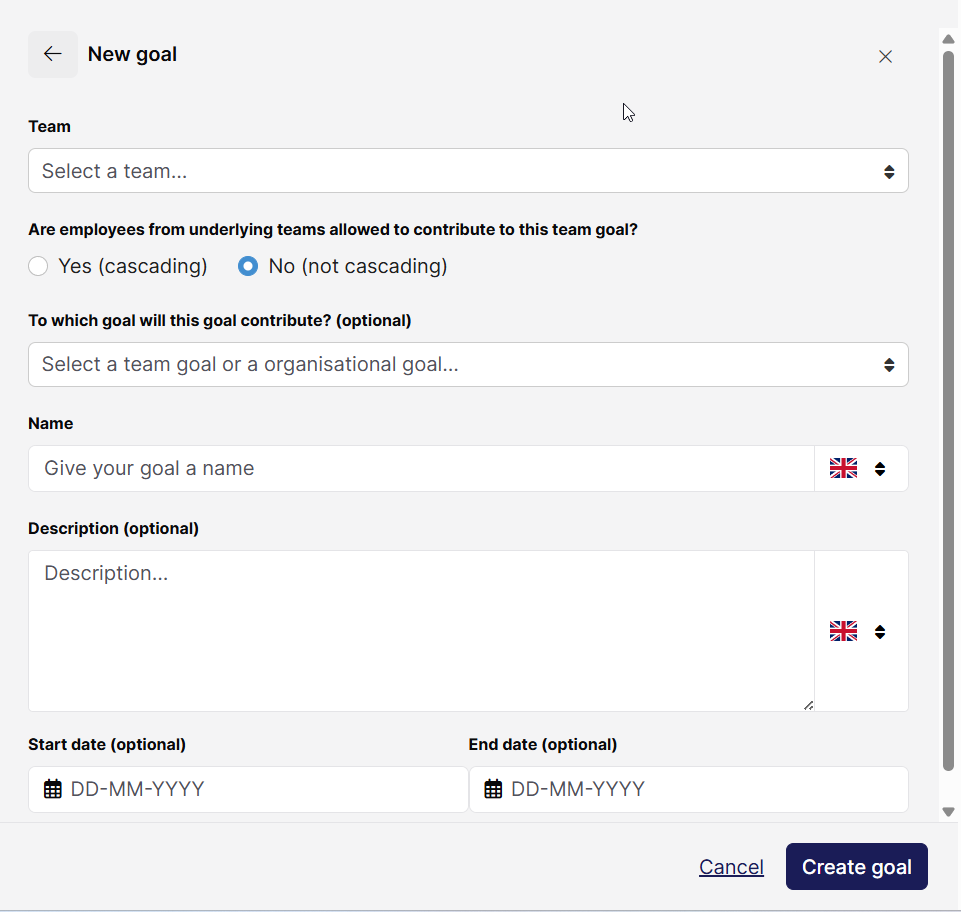Open the Select a team dropdown
This screenshot has width=961, height=912.
pyautogui.click(x=468, y=171)
